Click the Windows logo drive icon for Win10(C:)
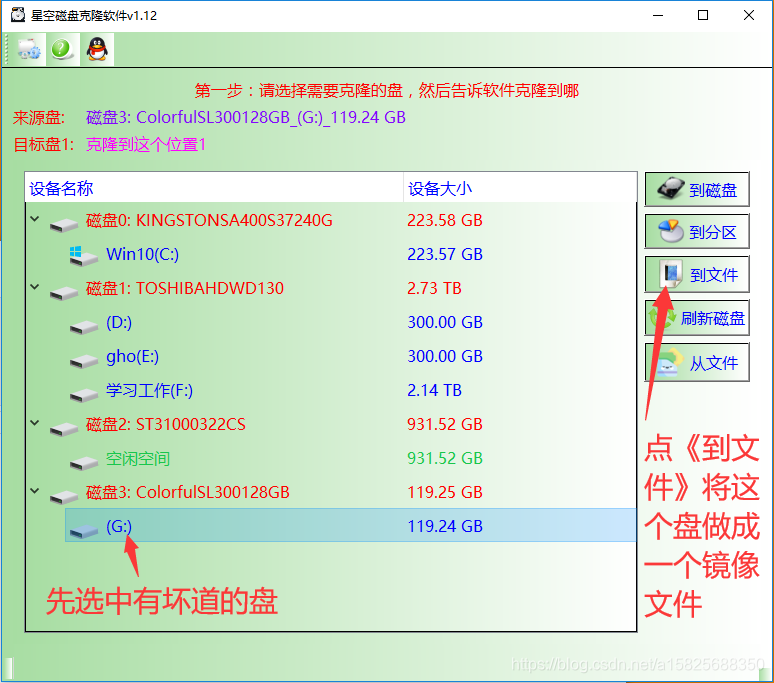Image resolution: width=774 pixels, height=683 pixels. (x=83, y=256)
